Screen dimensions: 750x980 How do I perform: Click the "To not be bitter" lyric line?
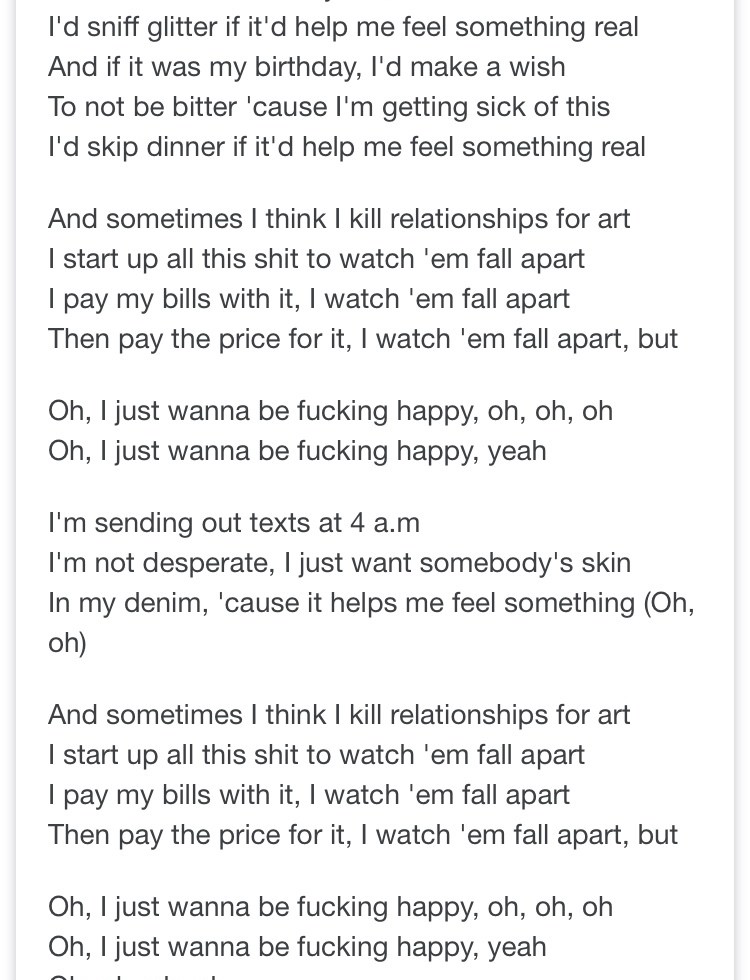(x=328, y=107)
